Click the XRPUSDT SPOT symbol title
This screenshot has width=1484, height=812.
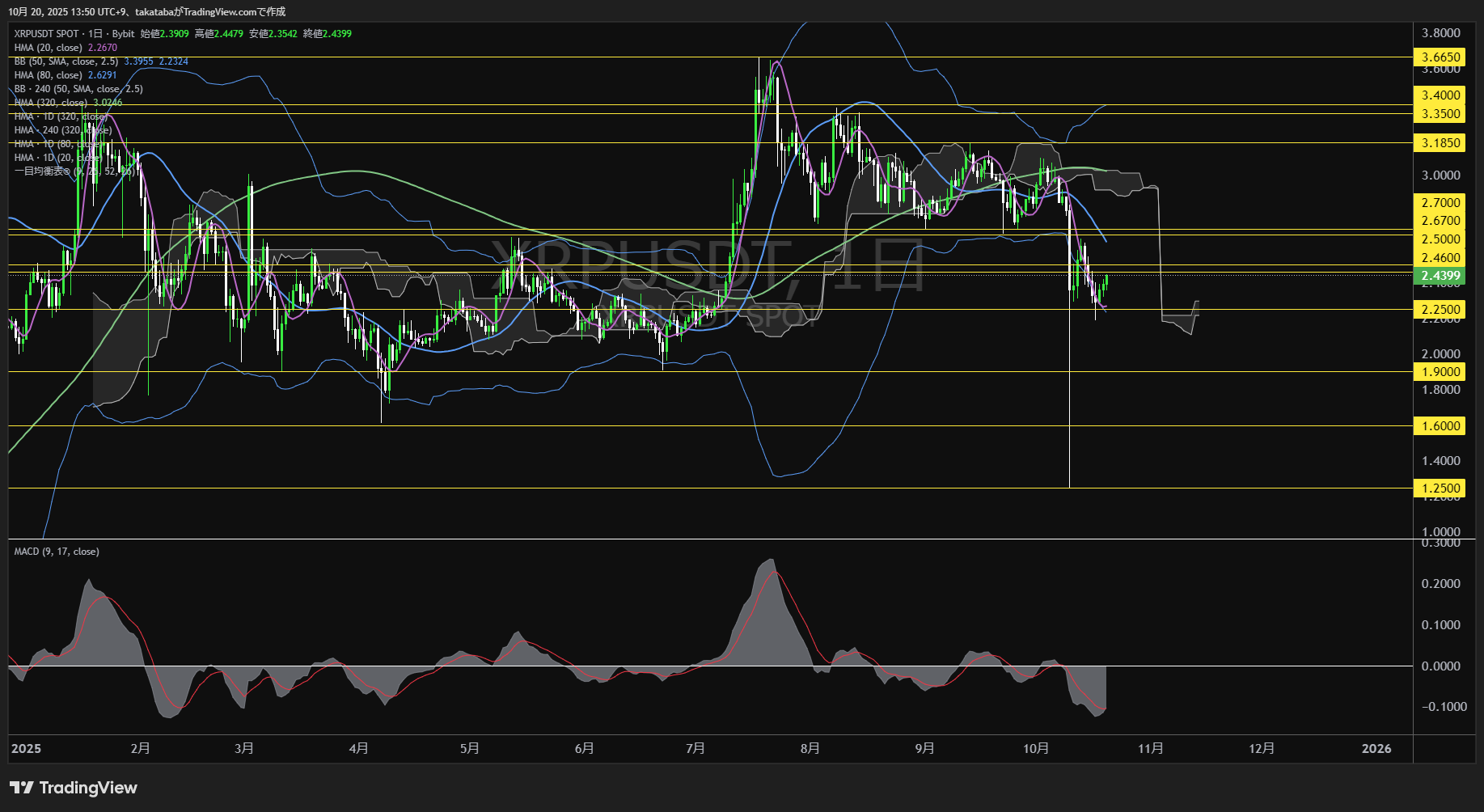coord(46,34)
